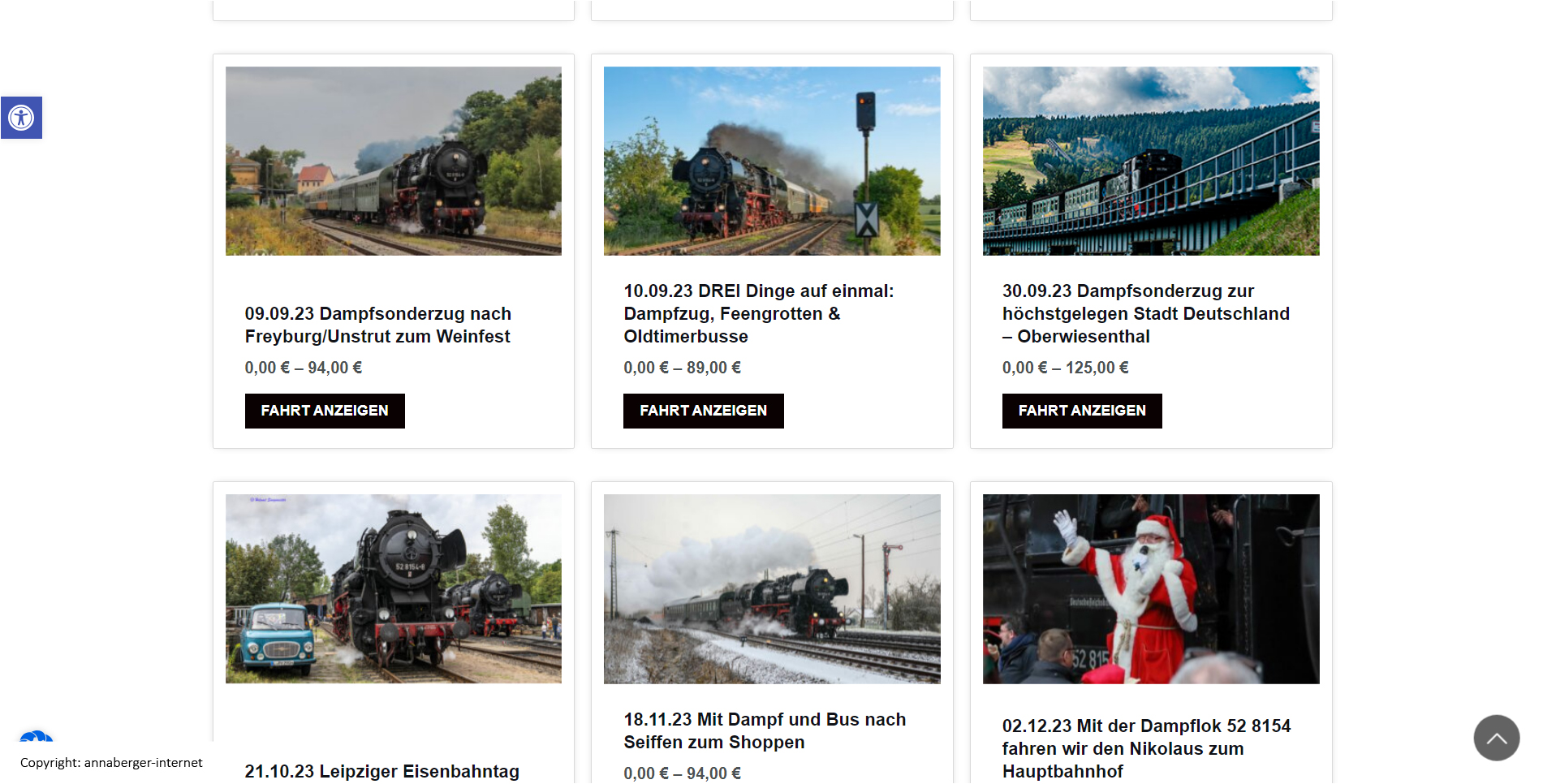Show trip for DREI Dinge auf einmal
The image size is (1543, 784).
(x=703, y=411)
